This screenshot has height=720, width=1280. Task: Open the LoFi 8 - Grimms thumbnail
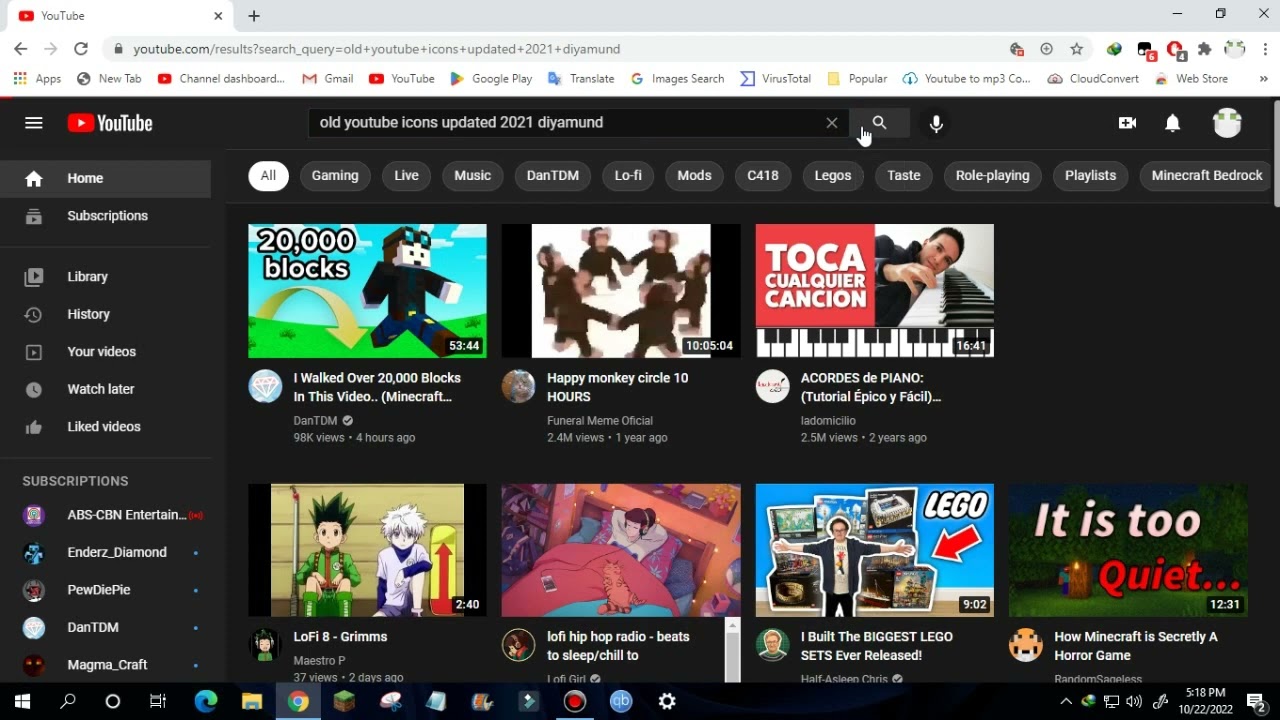[367, 550]
